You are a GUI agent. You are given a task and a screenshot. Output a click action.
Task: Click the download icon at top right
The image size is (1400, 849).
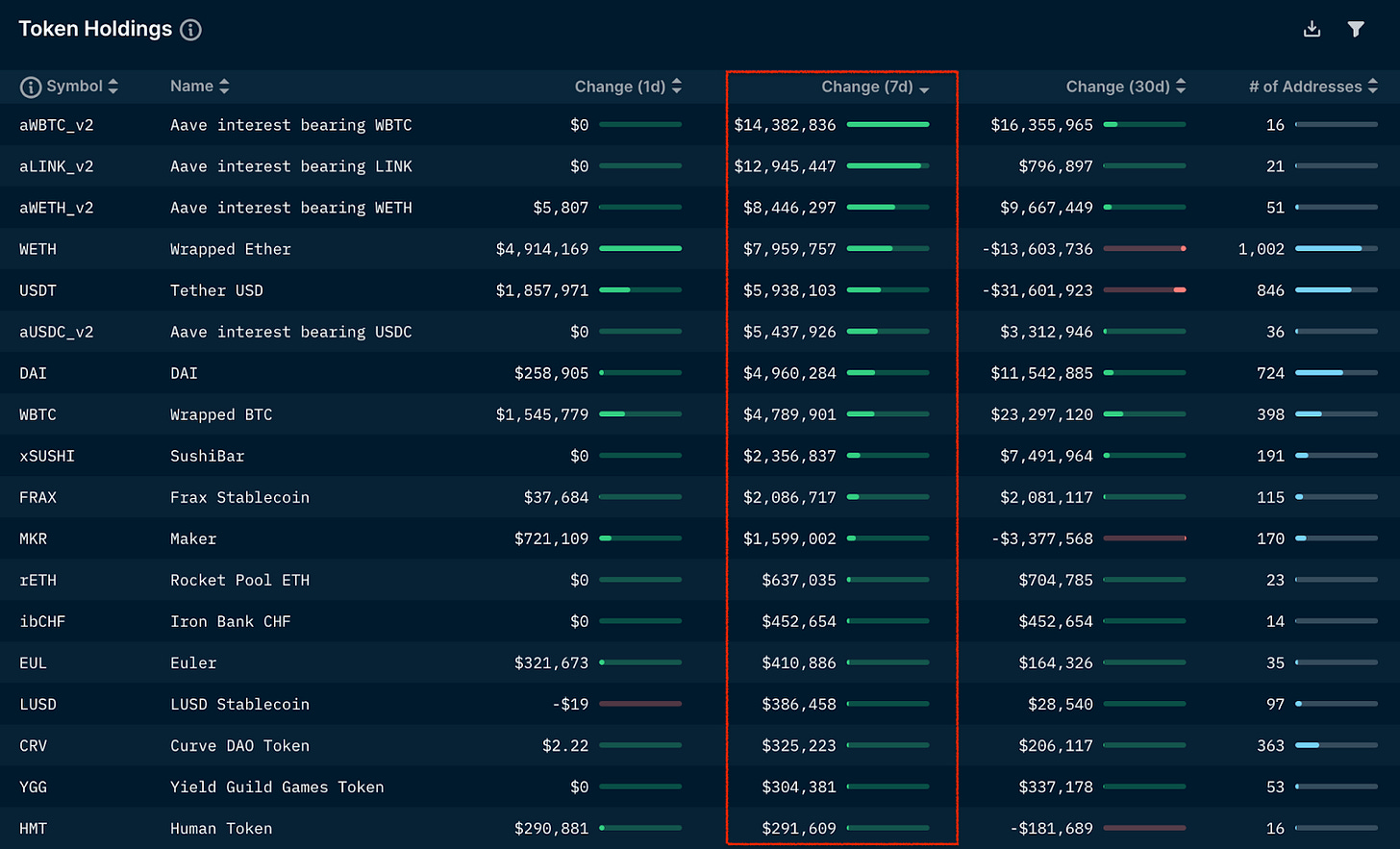[1312, 29]
